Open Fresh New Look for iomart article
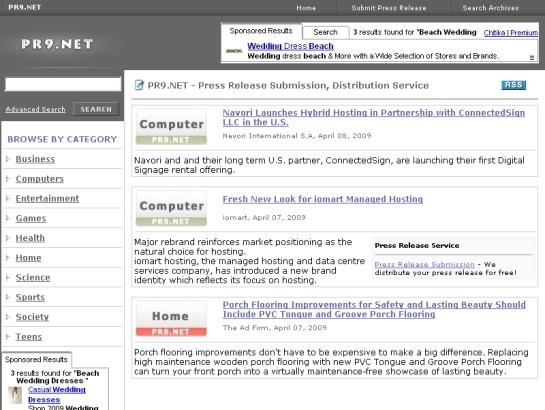 (323, 199)
